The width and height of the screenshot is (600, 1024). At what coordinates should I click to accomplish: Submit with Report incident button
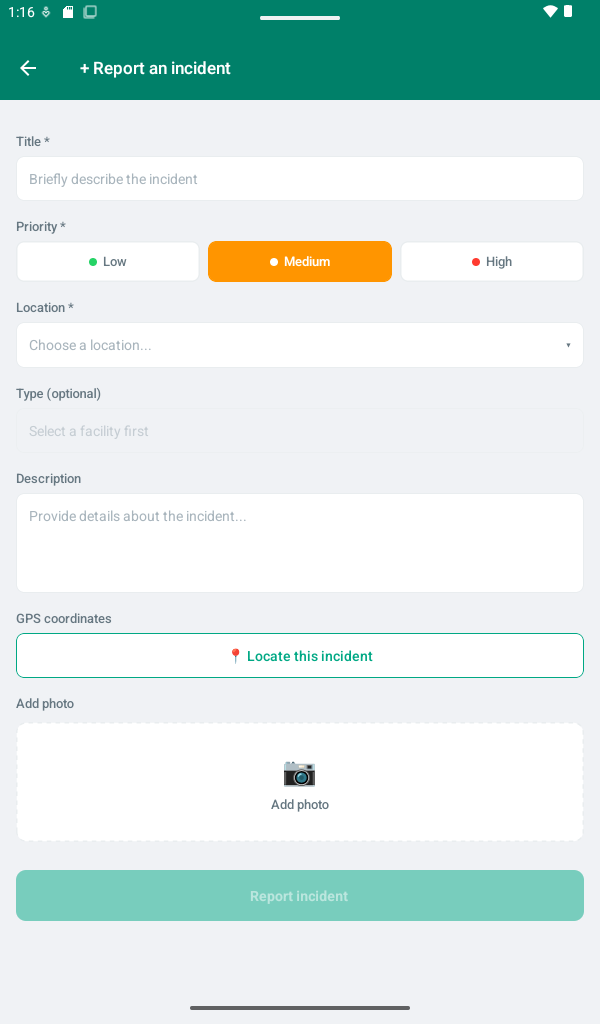tap(300, 895)
